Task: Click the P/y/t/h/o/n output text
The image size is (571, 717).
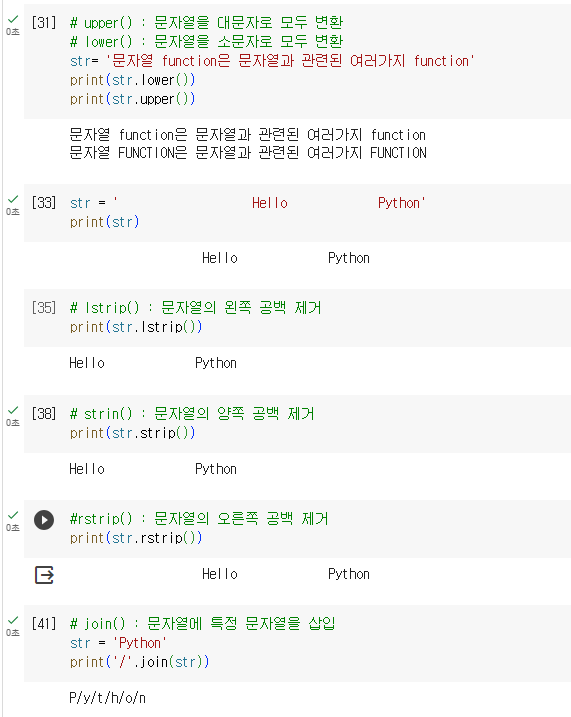Action: (107, 698)
